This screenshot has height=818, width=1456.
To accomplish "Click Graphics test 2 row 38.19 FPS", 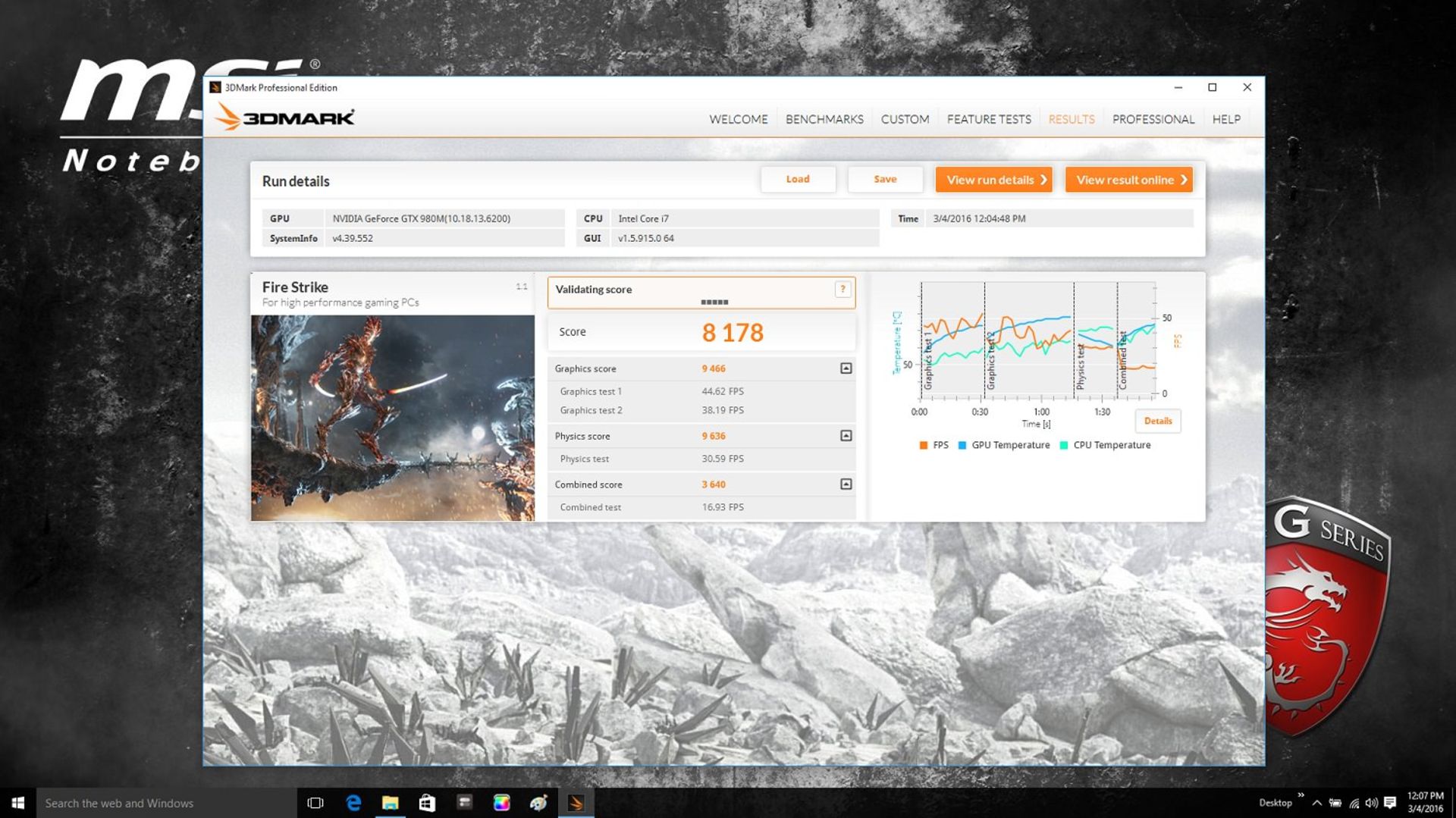I will (701, 410).
